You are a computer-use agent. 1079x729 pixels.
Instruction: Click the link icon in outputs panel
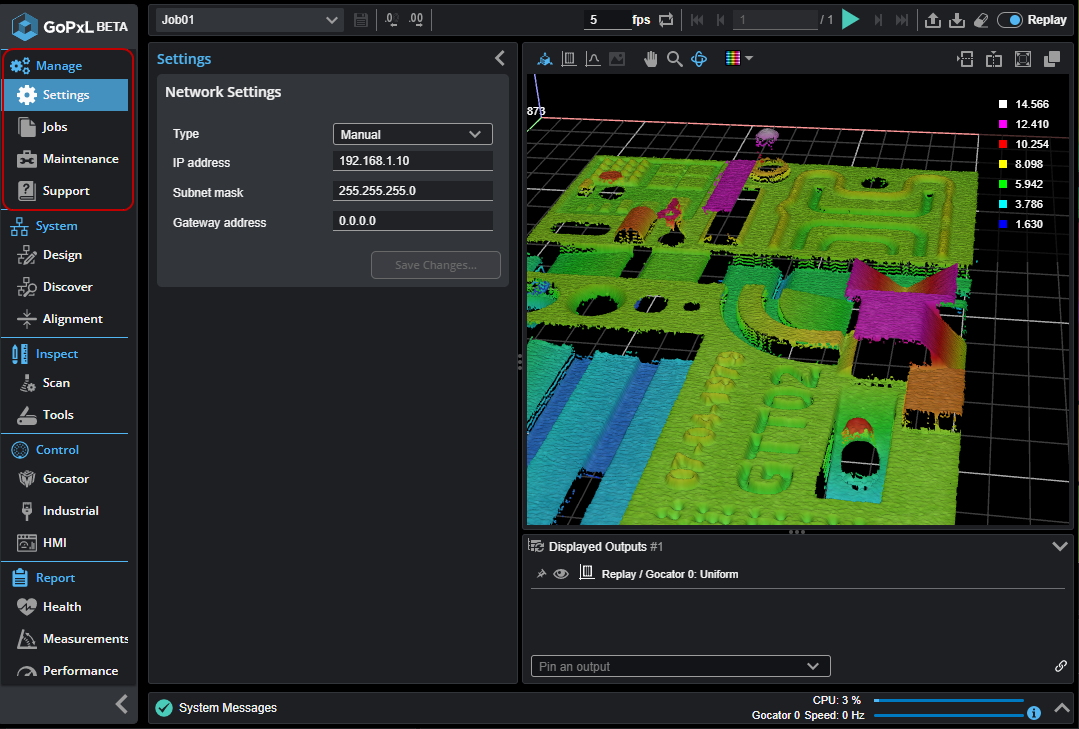[x=1061, y=666]
